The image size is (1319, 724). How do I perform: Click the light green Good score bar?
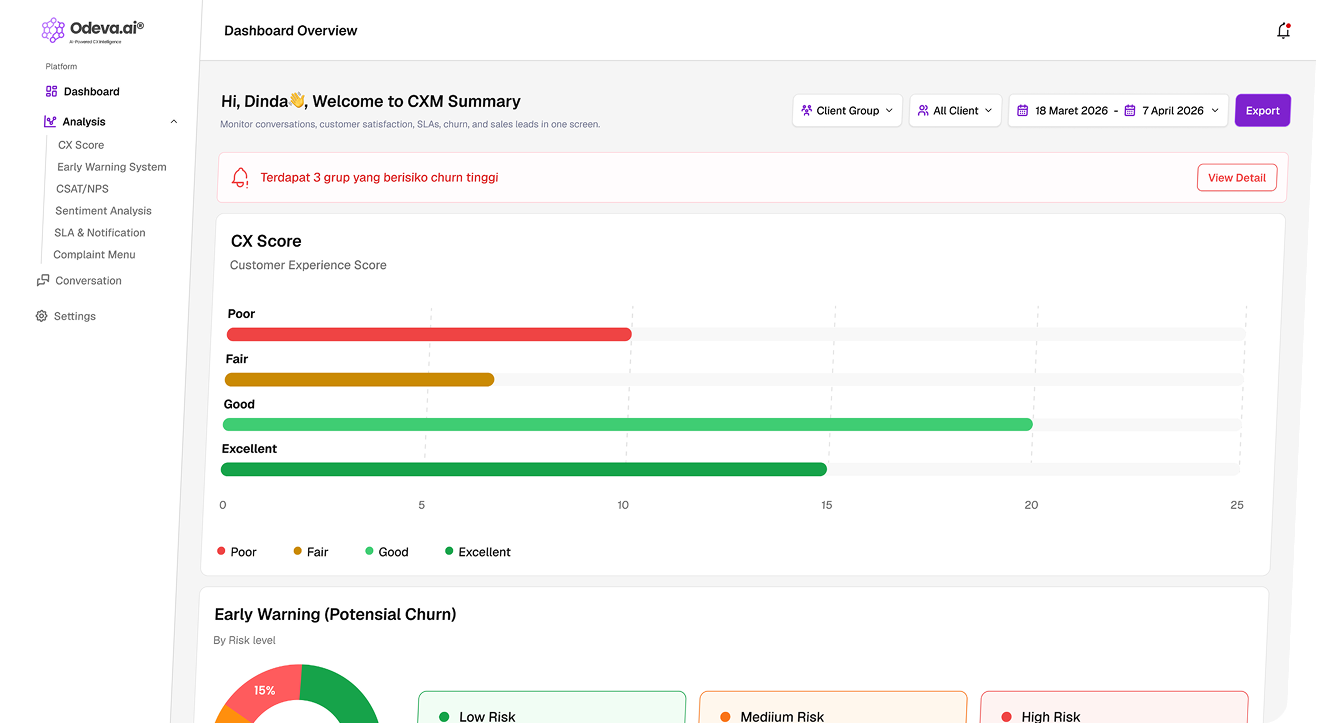click(628, 425)
